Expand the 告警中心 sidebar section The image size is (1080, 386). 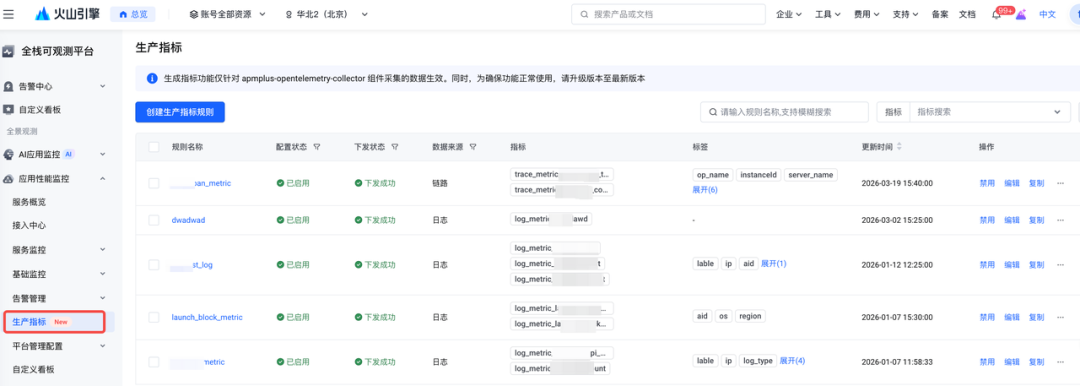coord(103,87)
